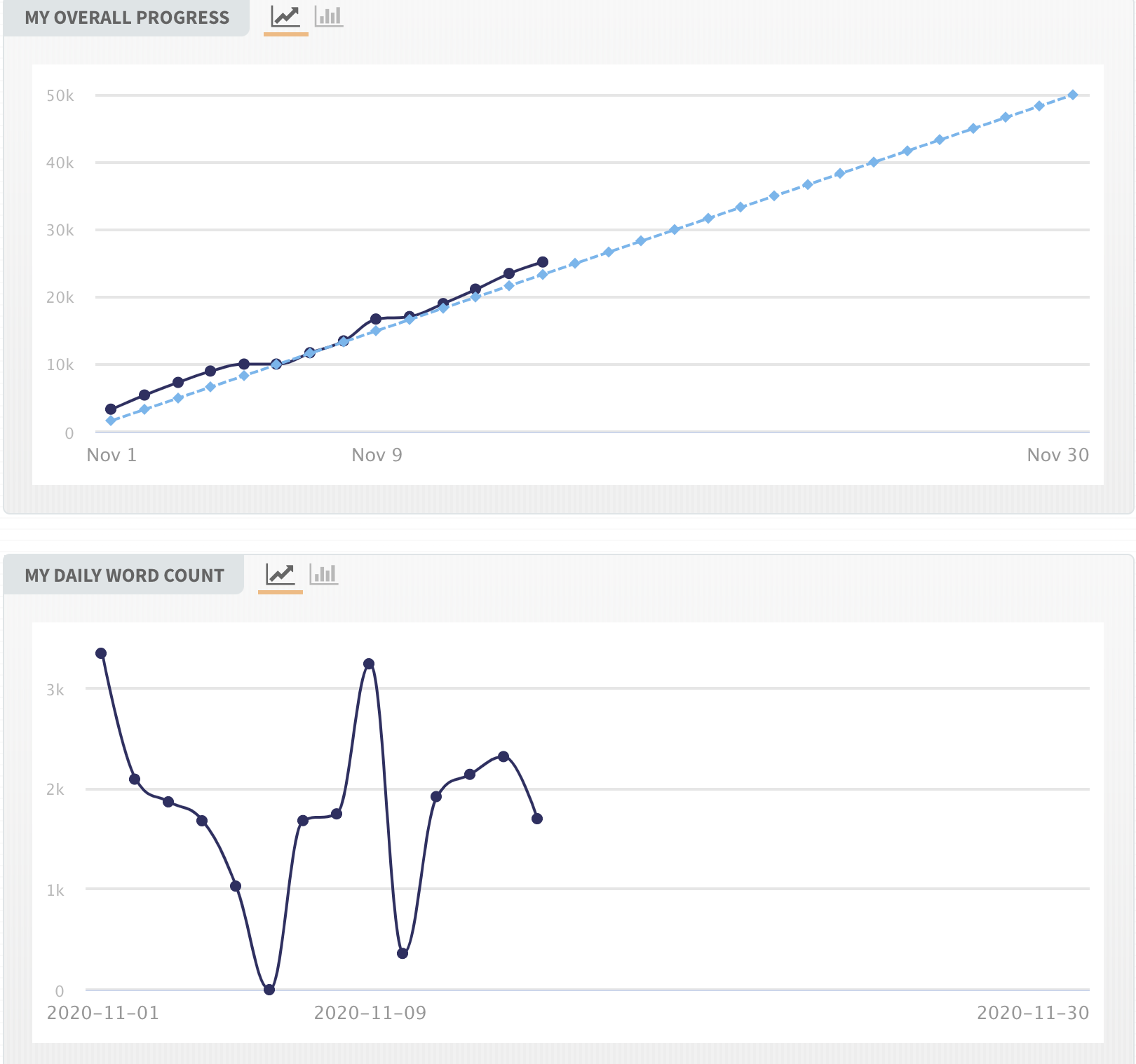Click the 40k goal-line diamond marker
This screenshot has height=1064, width=1136.
click(873, 162)
